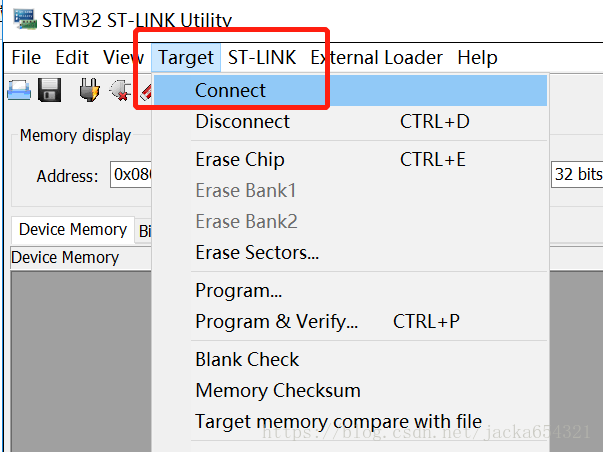Select Target memory compare with file
The image size is (603, 452).
[x=338, y=422]
